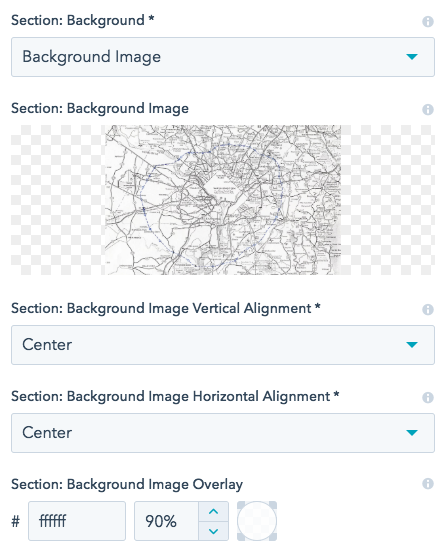Increase overlay opacity with up arrow

(x=213, y=511)
